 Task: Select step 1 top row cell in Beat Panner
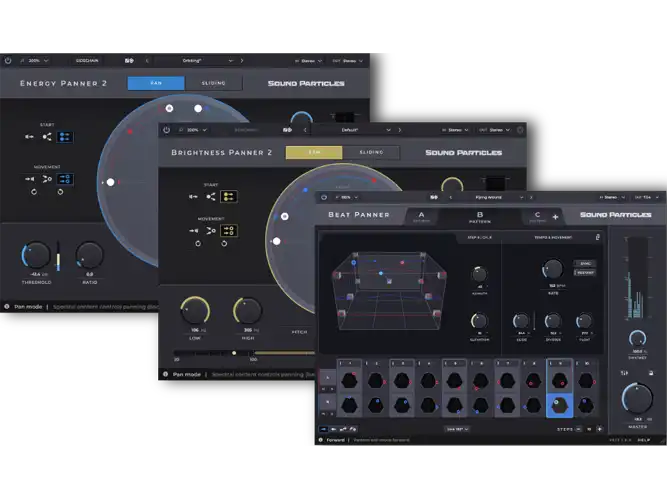[350, 380]
